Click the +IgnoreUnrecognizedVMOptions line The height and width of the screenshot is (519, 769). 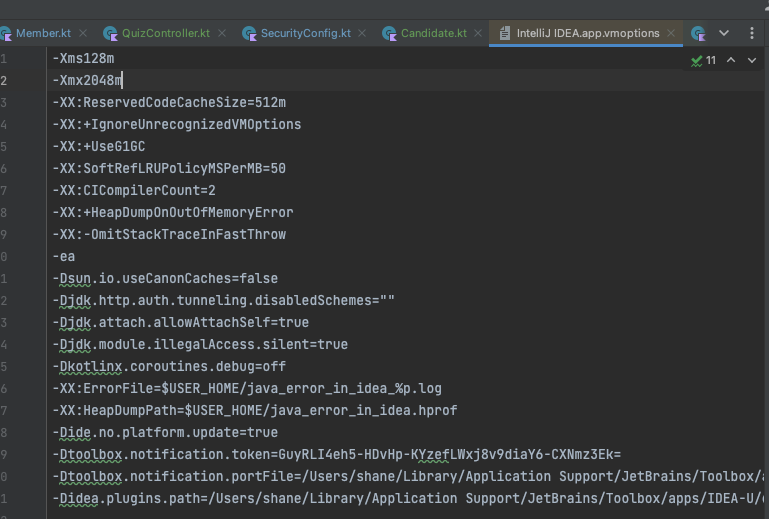click(x=177, y=125)
